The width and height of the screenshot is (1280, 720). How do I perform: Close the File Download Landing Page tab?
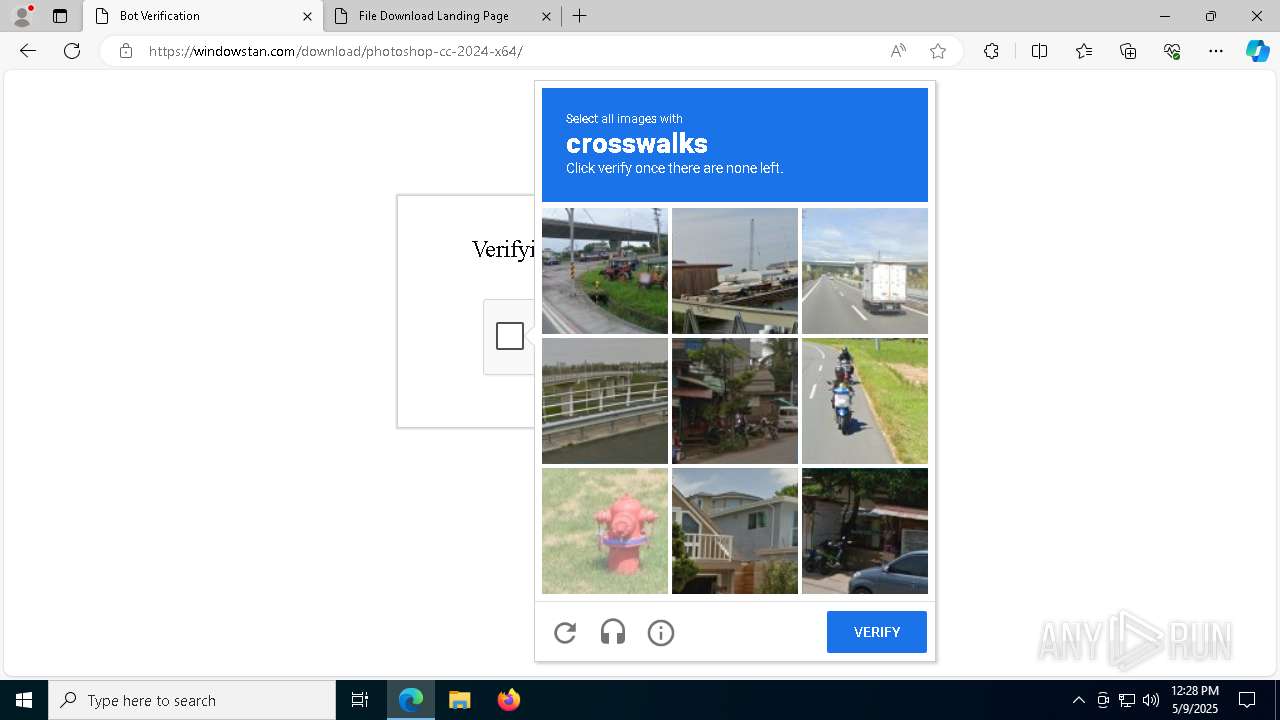[546, 16]
